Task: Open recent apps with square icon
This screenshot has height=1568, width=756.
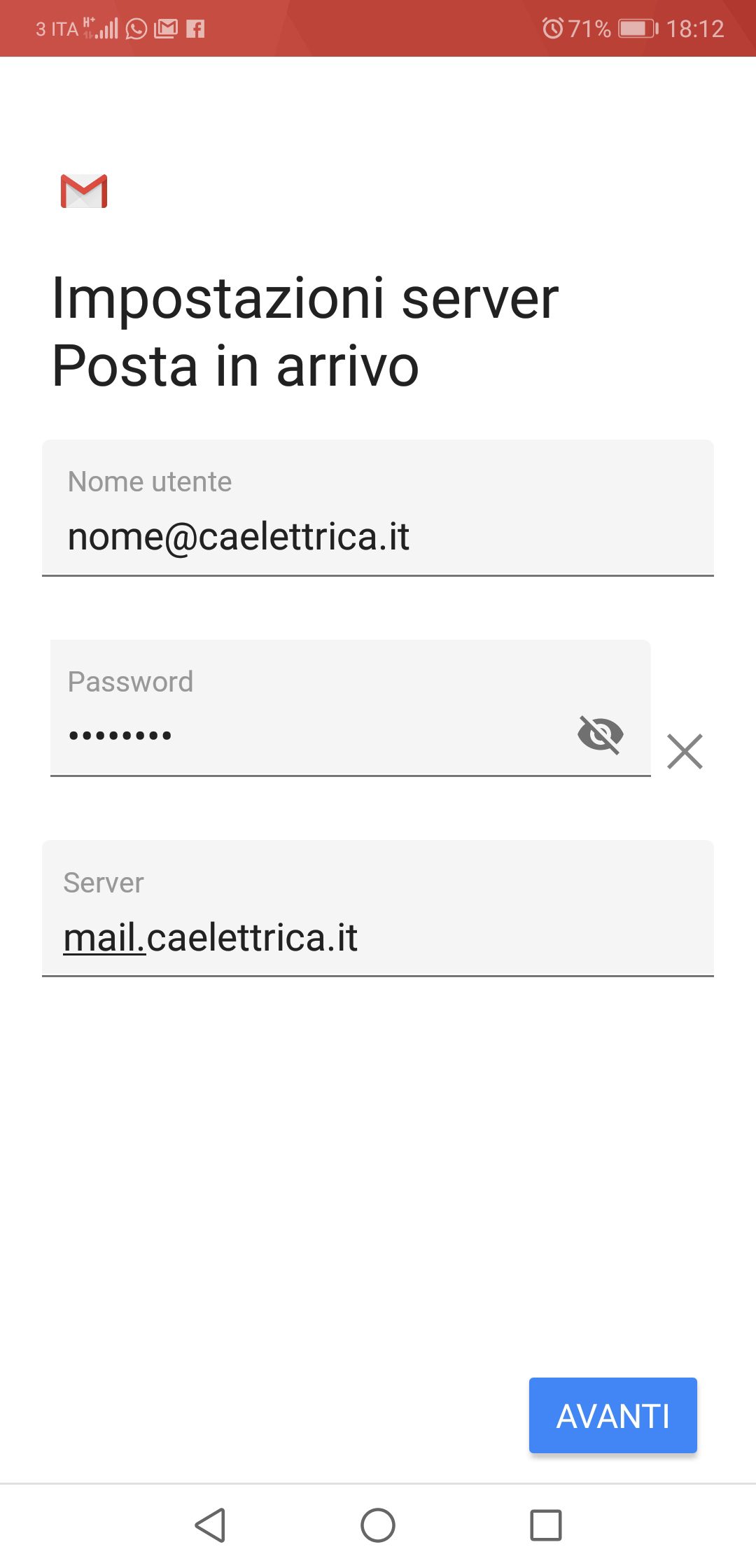Action: tap(546, 1525)
